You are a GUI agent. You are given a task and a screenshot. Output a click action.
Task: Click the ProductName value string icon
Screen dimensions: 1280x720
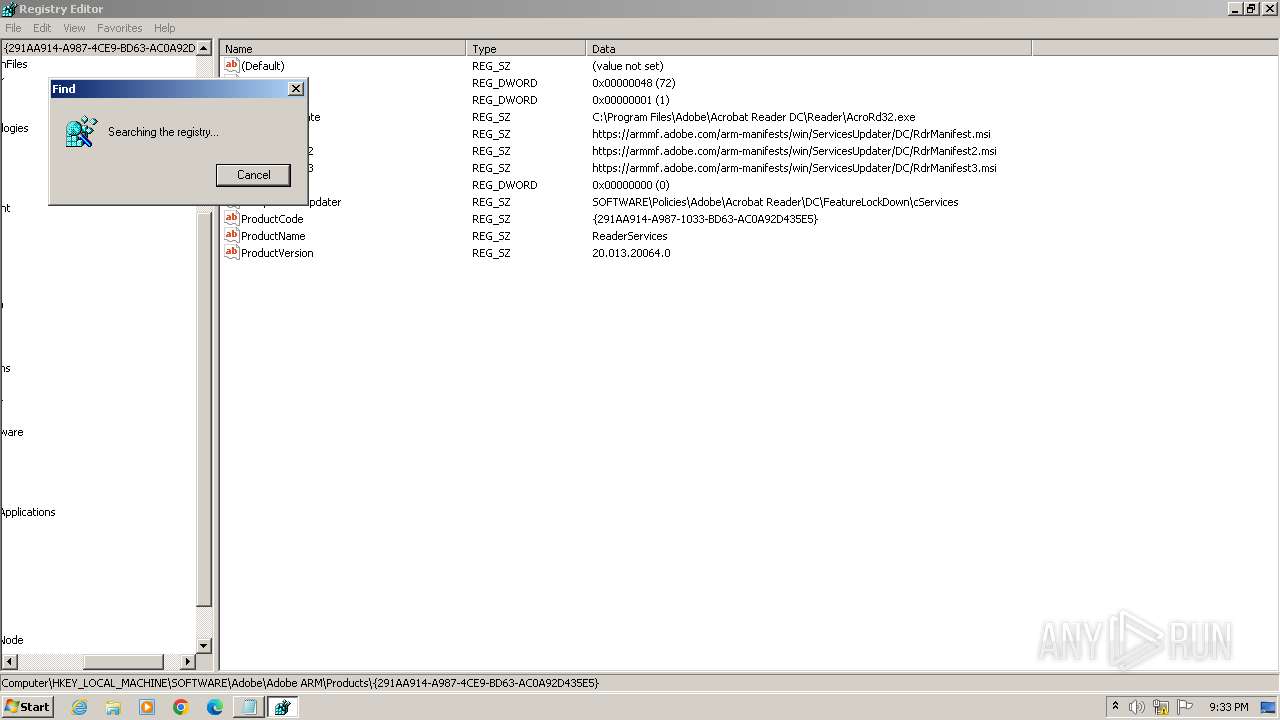(232, 236)
